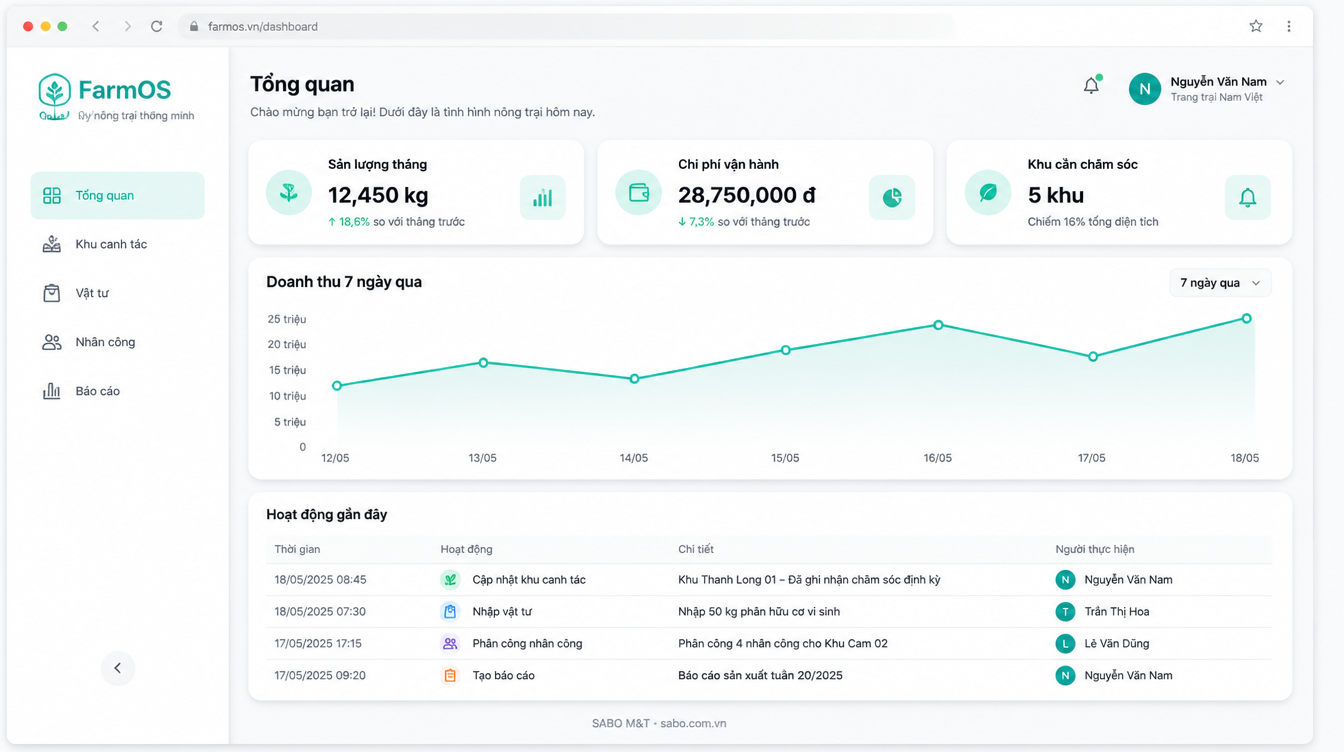Click the Trần Thị Hoa avatar T
This screenshot has width=1344, height=752.
pyautogui.click(x=1065, y=612)
